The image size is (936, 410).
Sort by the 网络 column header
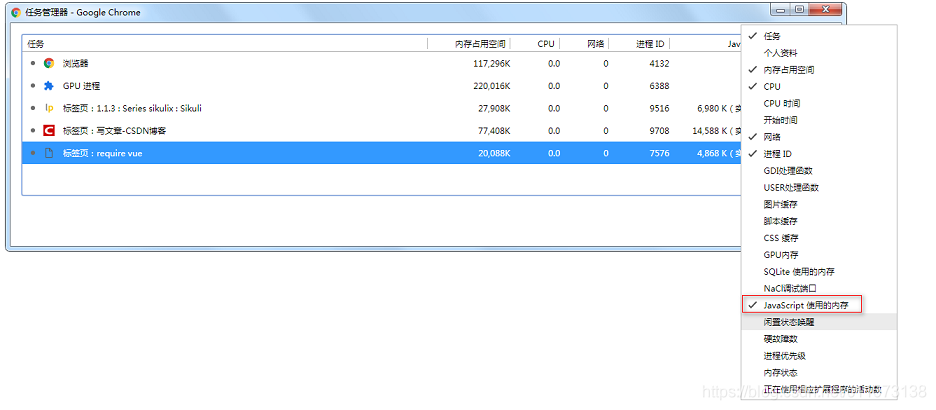[x=584, y=44]
